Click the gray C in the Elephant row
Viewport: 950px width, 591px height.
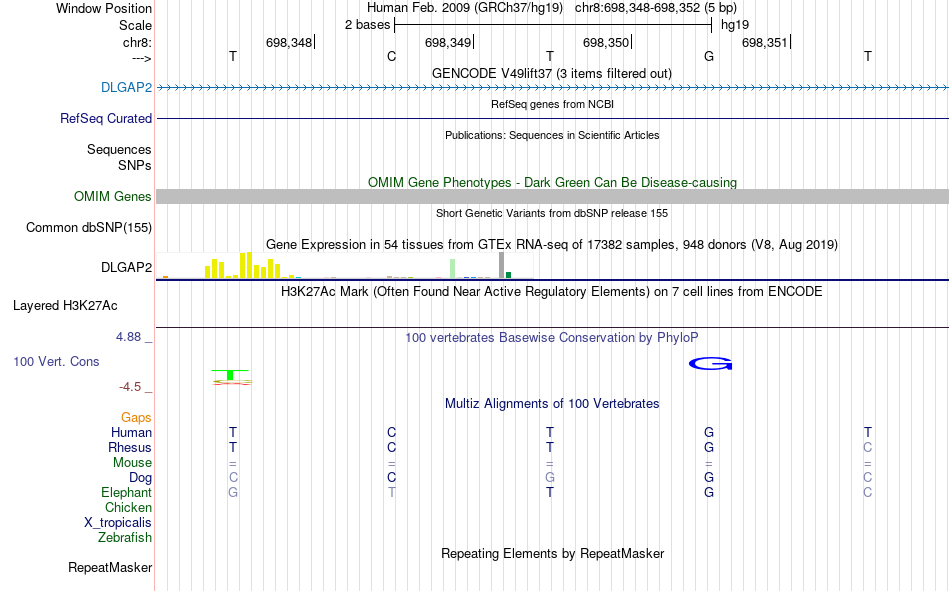pyautogui.click(x=868, y=492)
